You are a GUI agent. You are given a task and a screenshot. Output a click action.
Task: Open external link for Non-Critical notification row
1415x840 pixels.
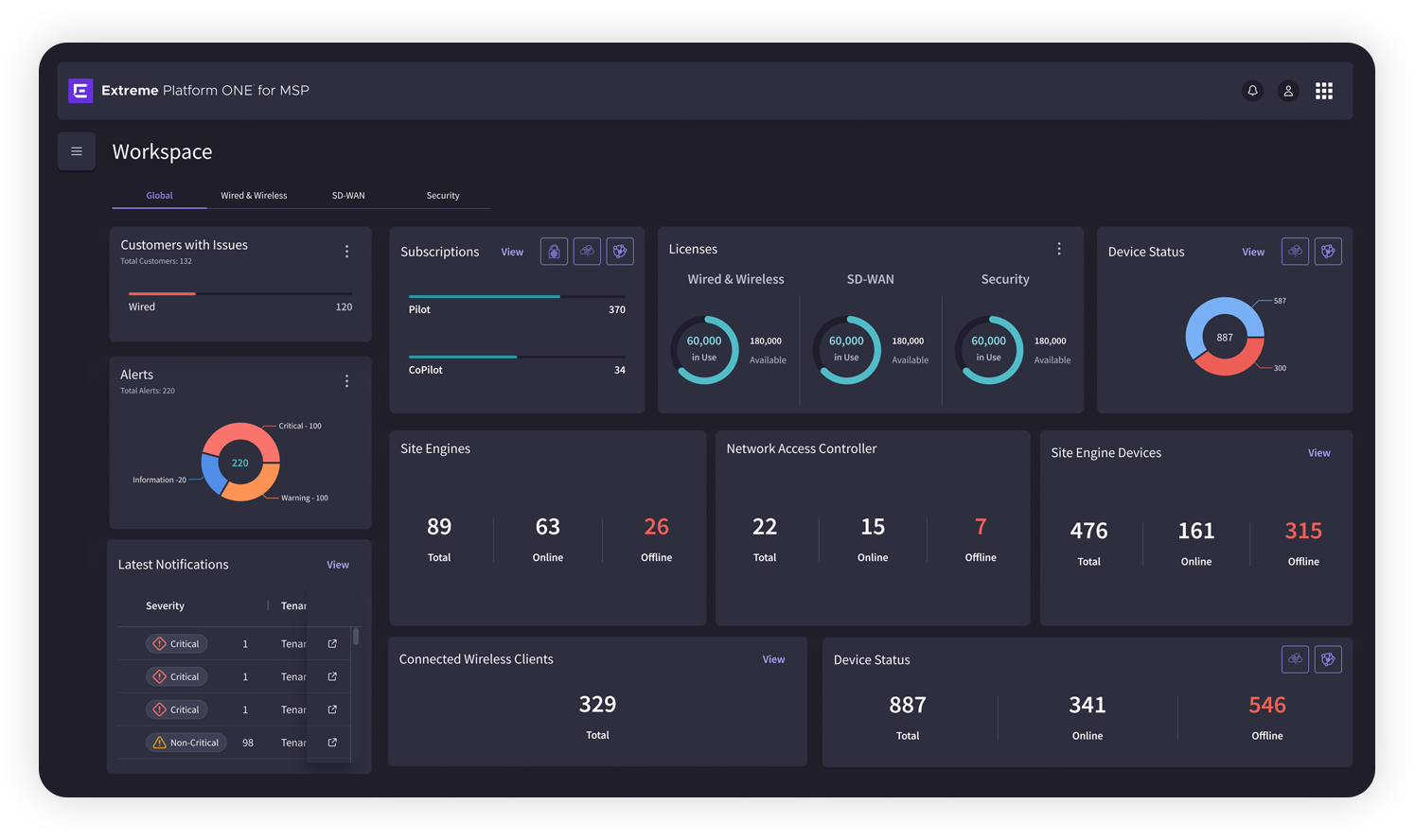tap(332, 743)
